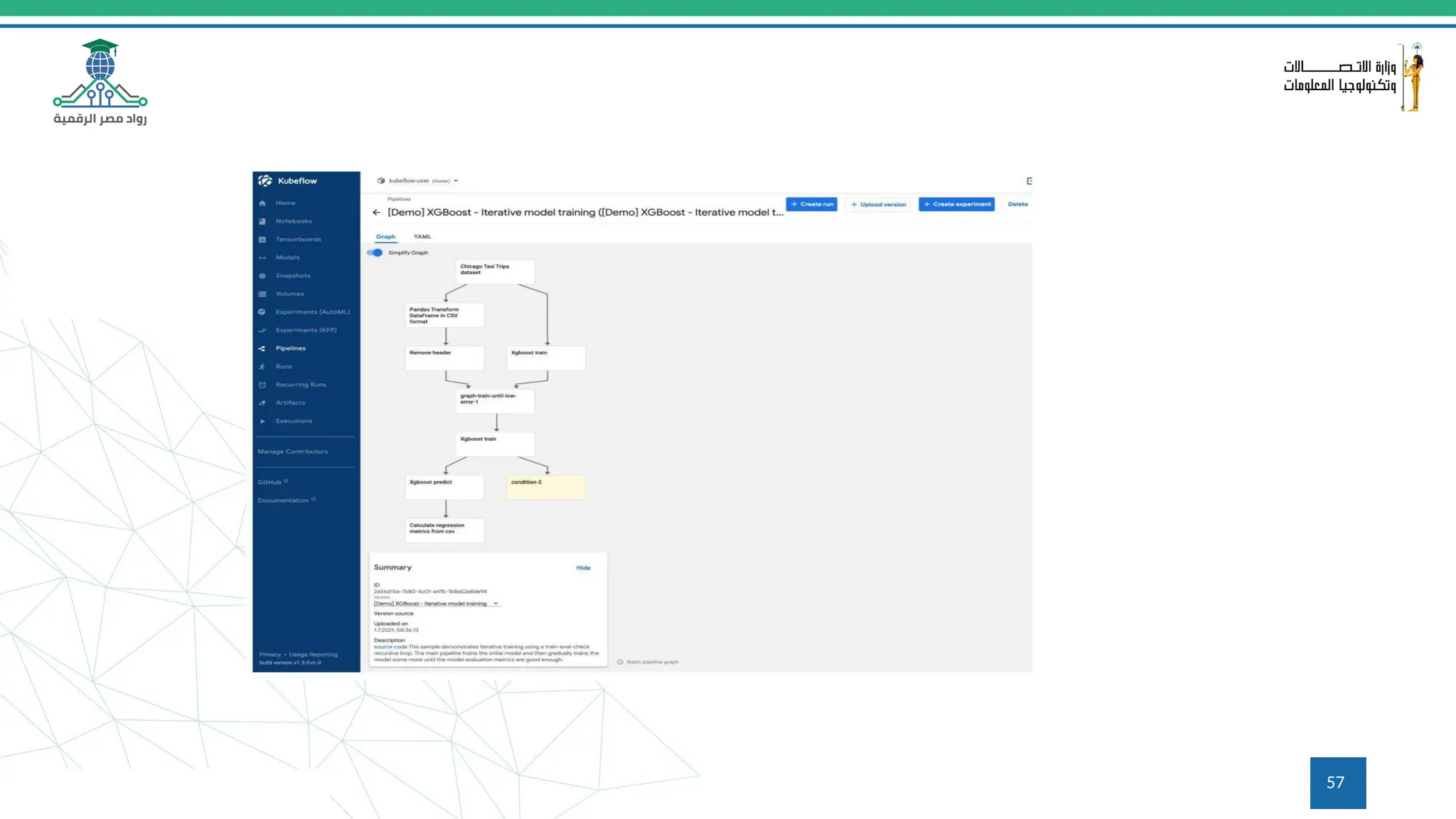The height and width of the screenshot is (819, 1456).
Task: Click the Snapshots sidebar icon
Action: point(262,276)
